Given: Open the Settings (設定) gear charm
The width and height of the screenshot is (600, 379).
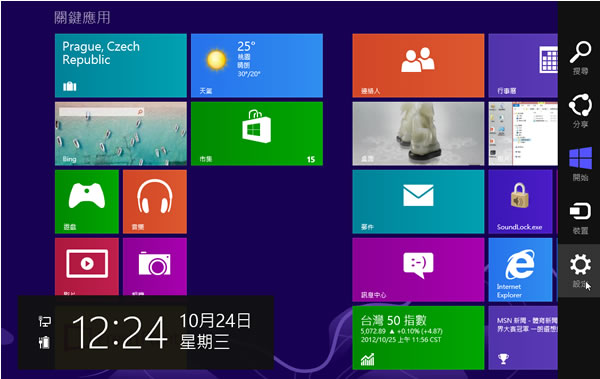Looking at the screenshot, I should (580, 271).
